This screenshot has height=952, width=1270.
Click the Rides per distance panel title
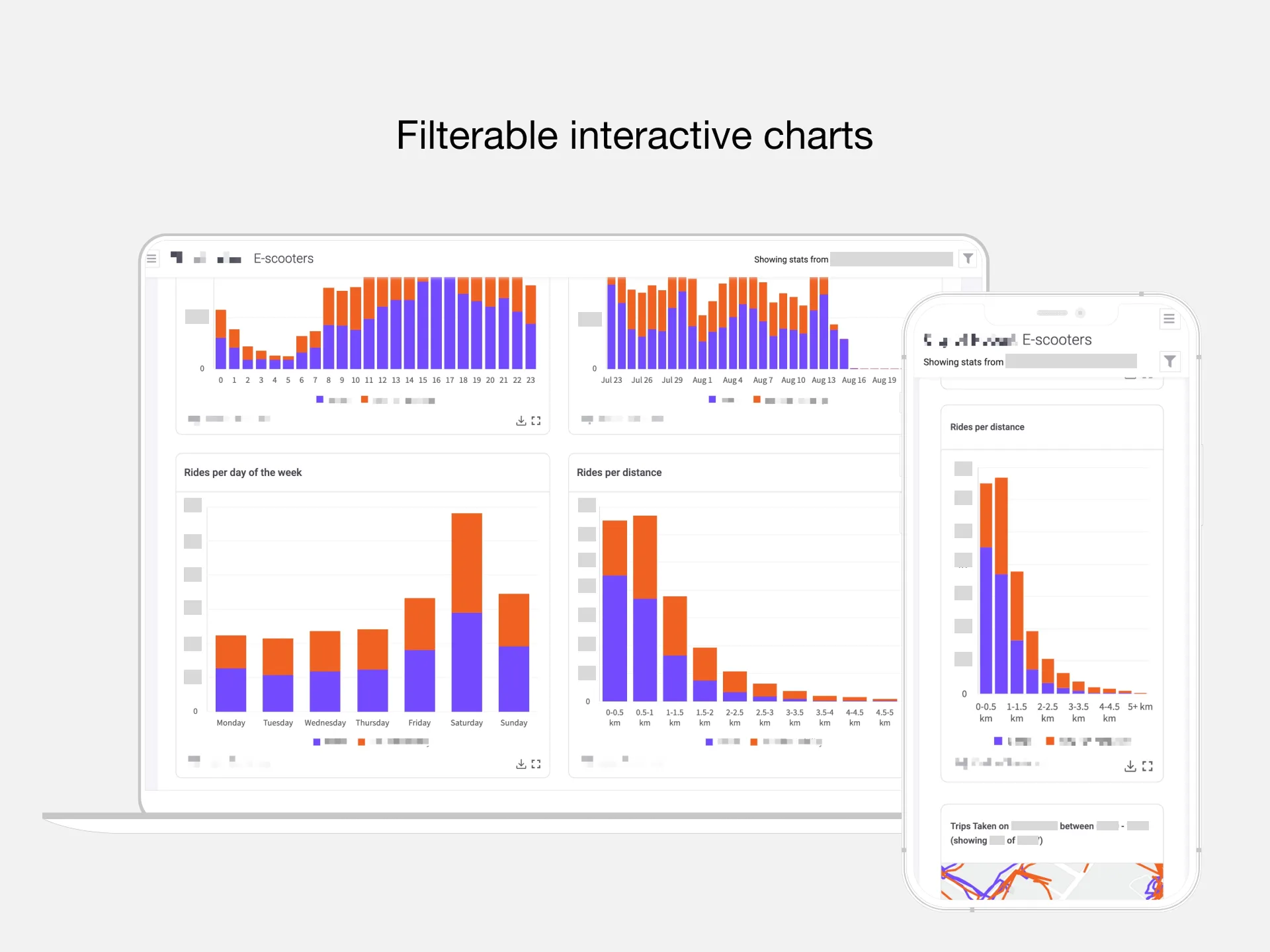[619, 472]
